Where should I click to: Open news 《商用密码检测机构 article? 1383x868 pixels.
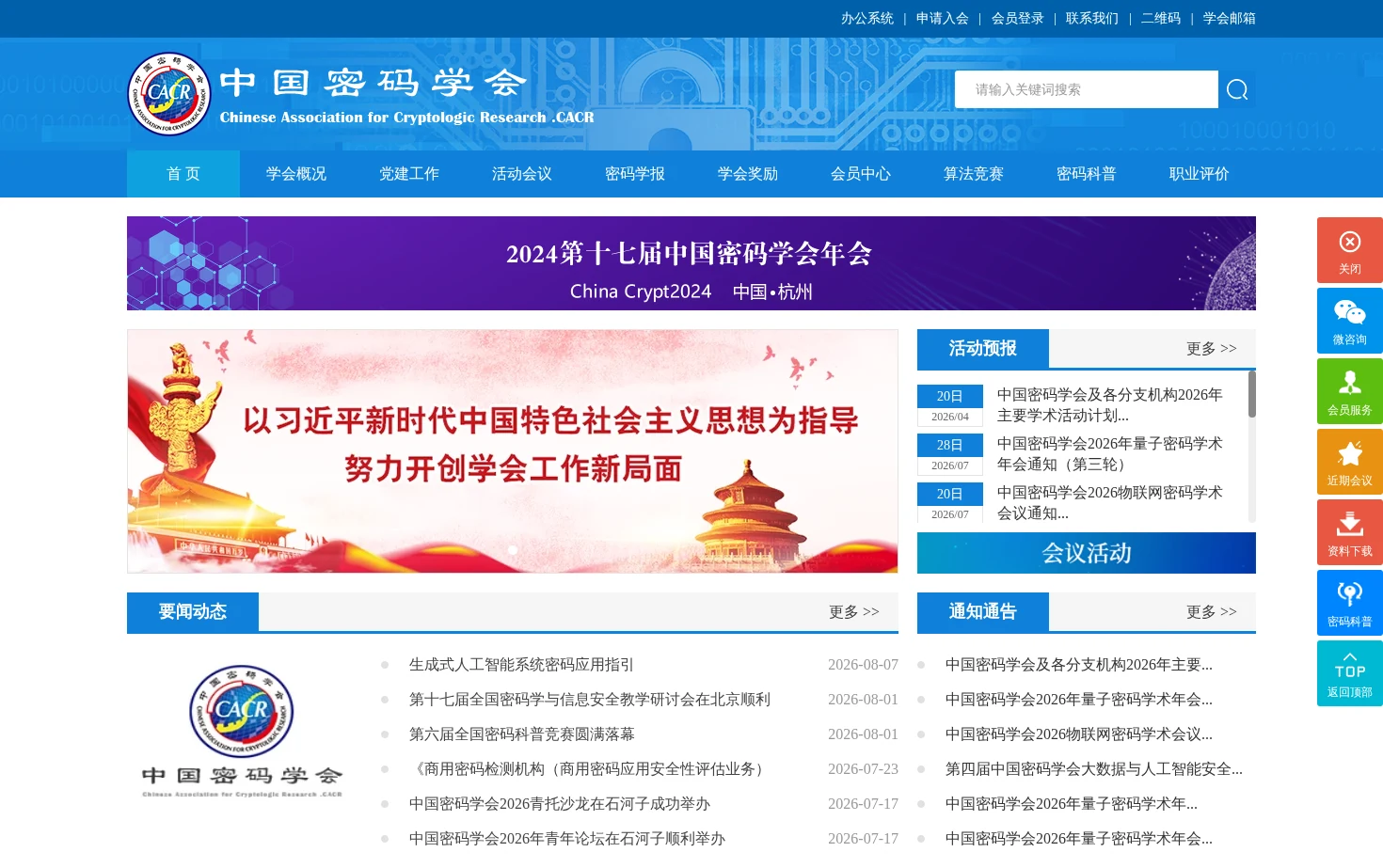pyautogui.click(x=590, y=769)
